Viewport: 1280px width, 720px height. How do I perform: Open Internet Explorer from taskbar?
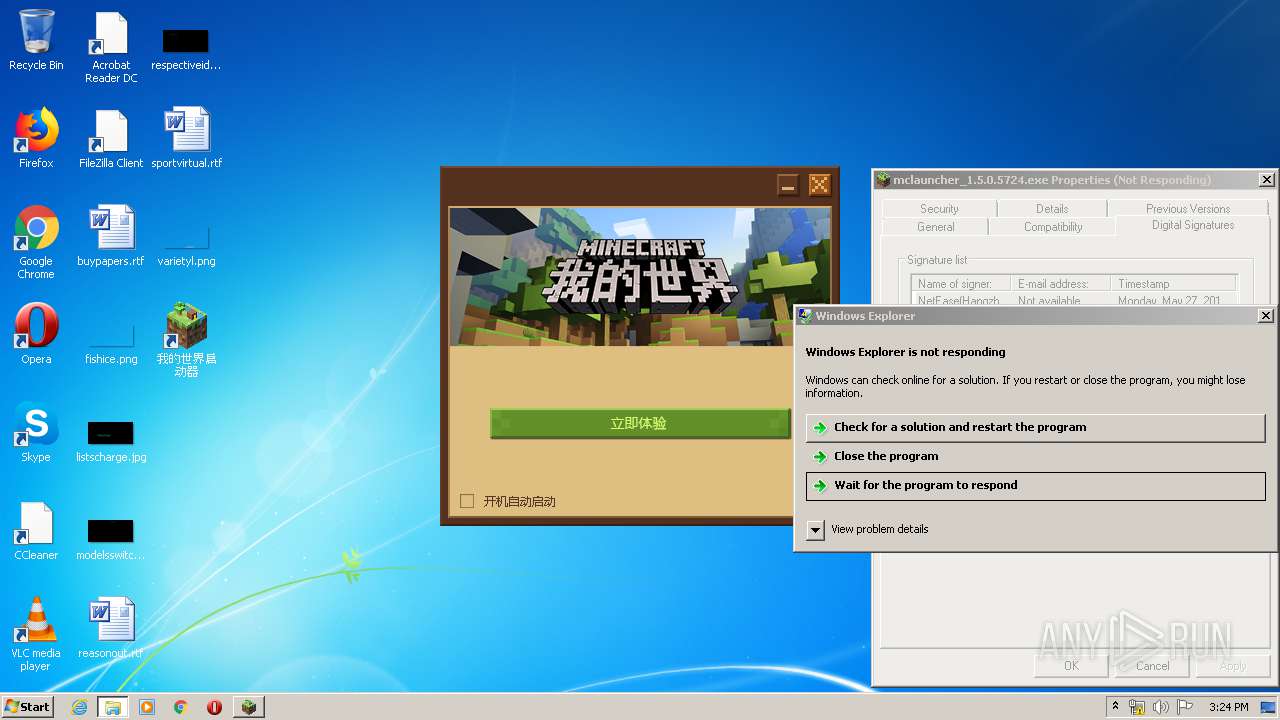[x=79, y=707]
